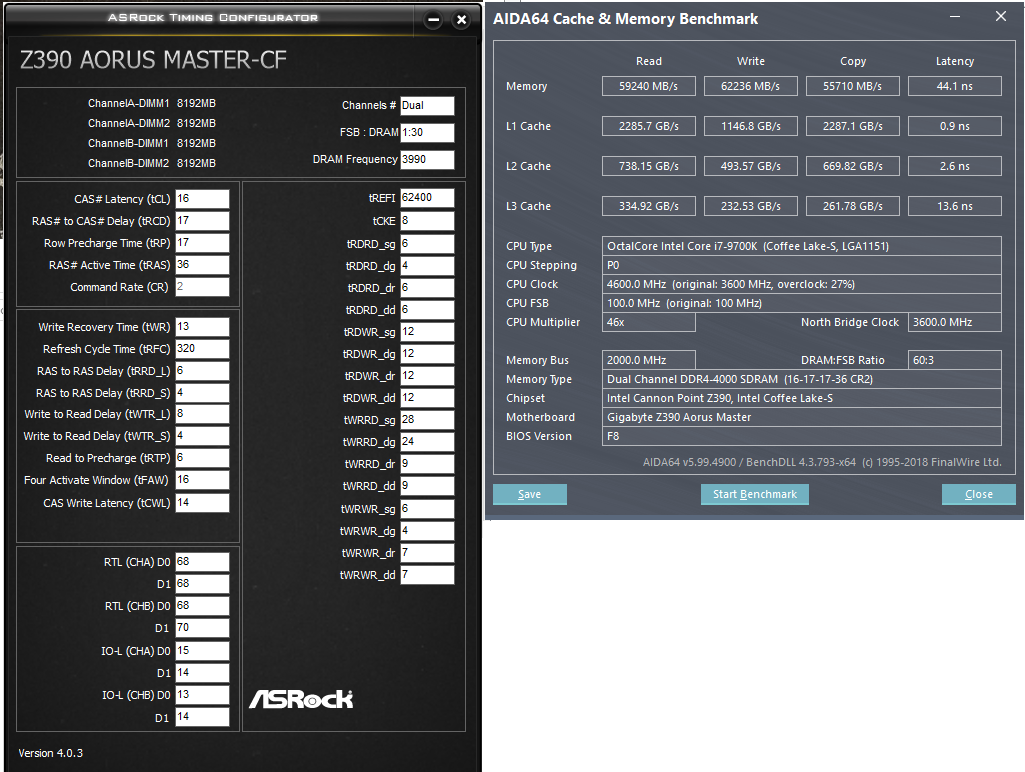Click the Memory Read result 59240 MB/s
Screen dimensions: 1025x772
coord(648,86)
